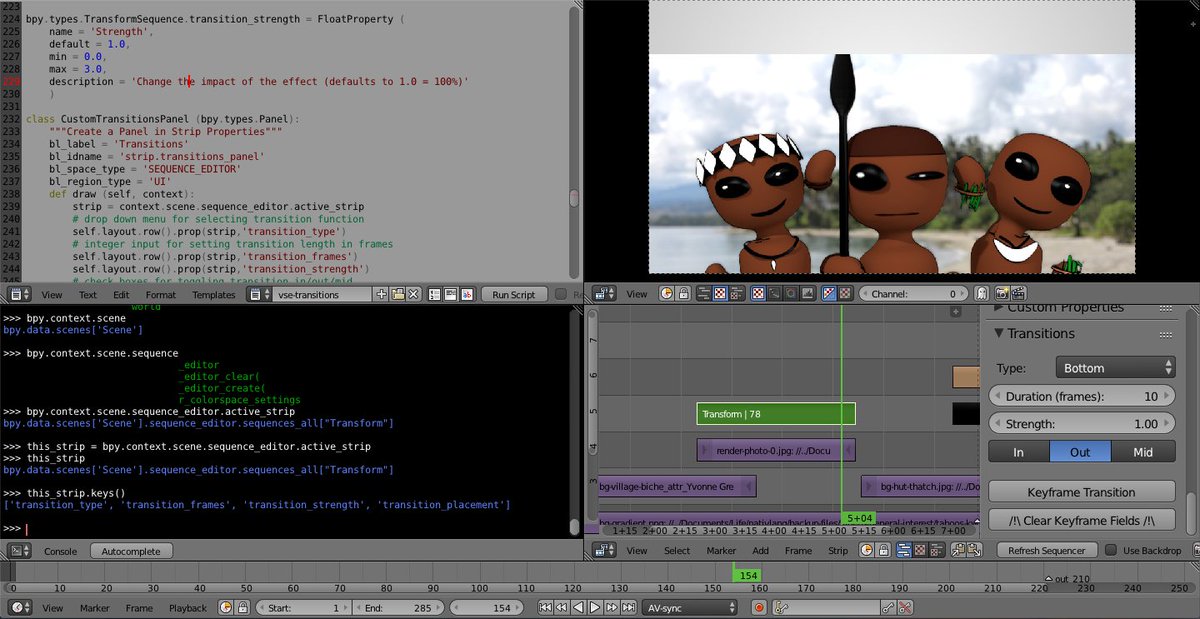Viewport: 1200px width, 619px height.
Task: Select color-only display icon in preview header
Action: coord(845,293)
